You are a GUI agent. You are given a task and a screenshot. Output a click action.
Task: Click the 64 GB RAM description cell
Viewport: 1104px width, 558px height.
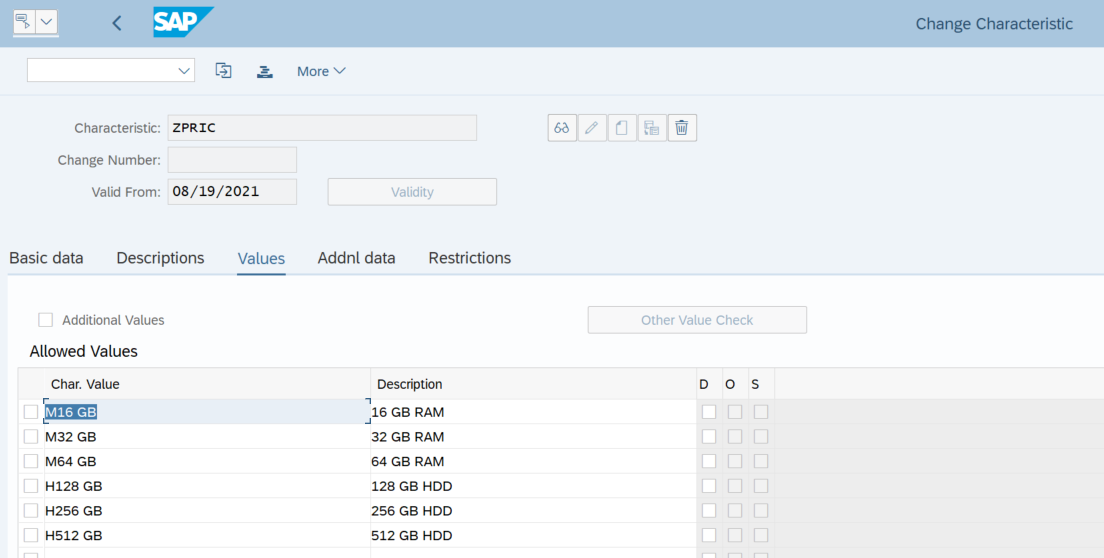(533, 461)
